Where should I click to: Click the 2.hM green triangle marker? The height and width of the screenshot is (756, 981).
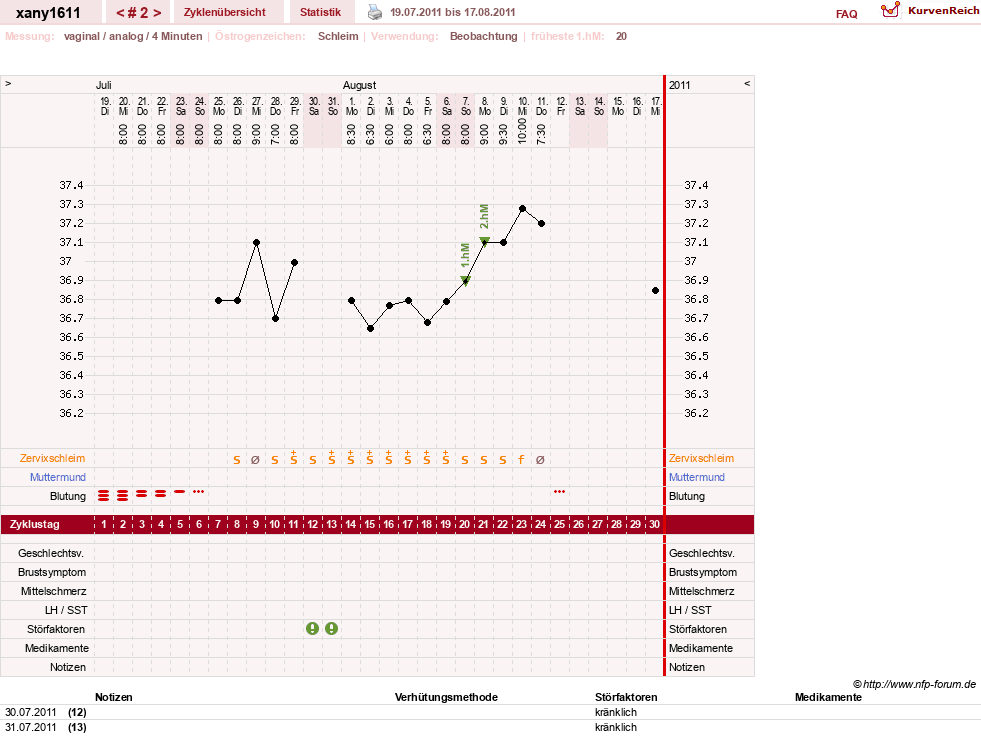point(484,241)
